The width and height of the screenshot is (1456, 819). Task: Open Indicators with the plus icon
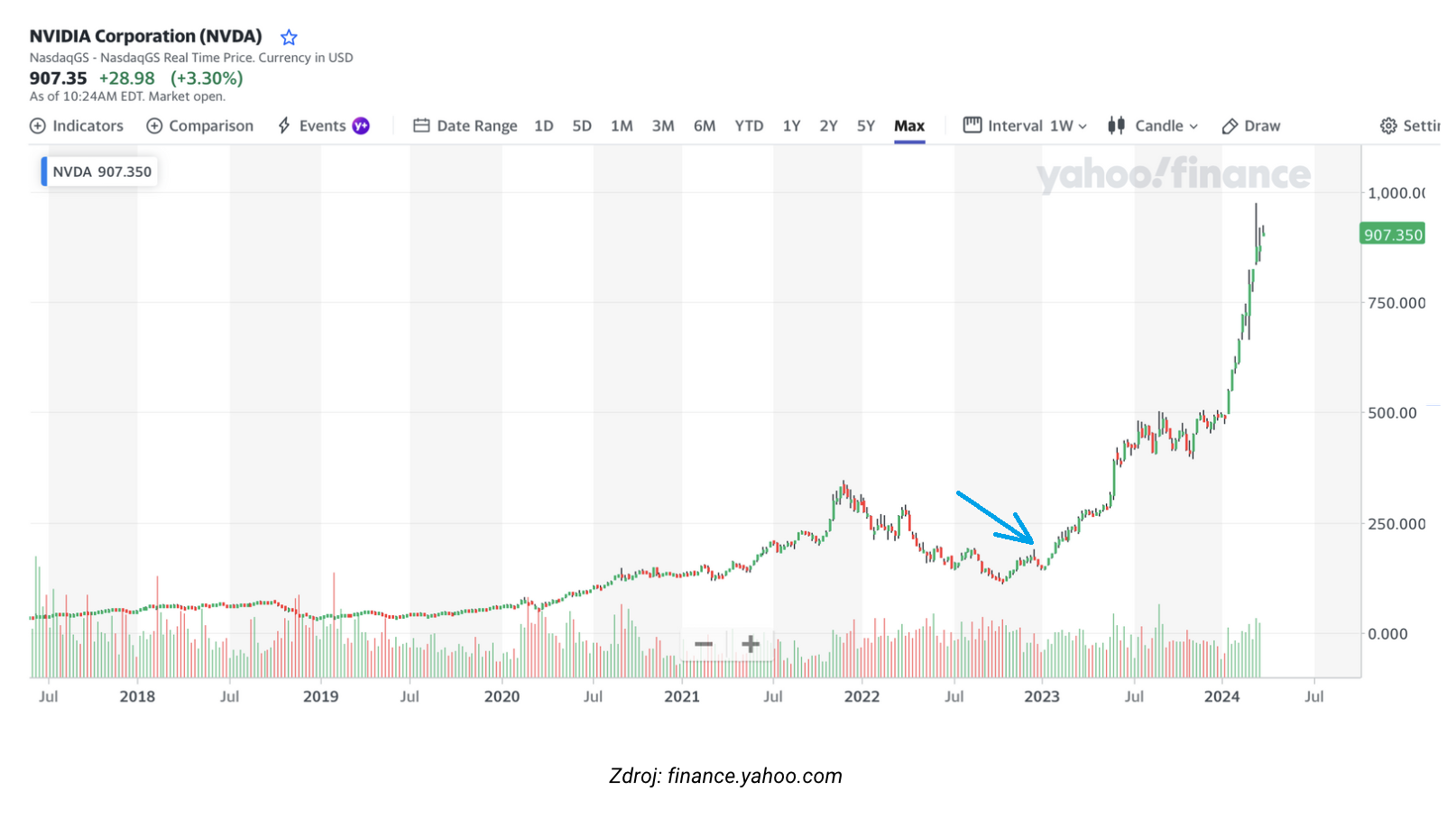[38, 126]
